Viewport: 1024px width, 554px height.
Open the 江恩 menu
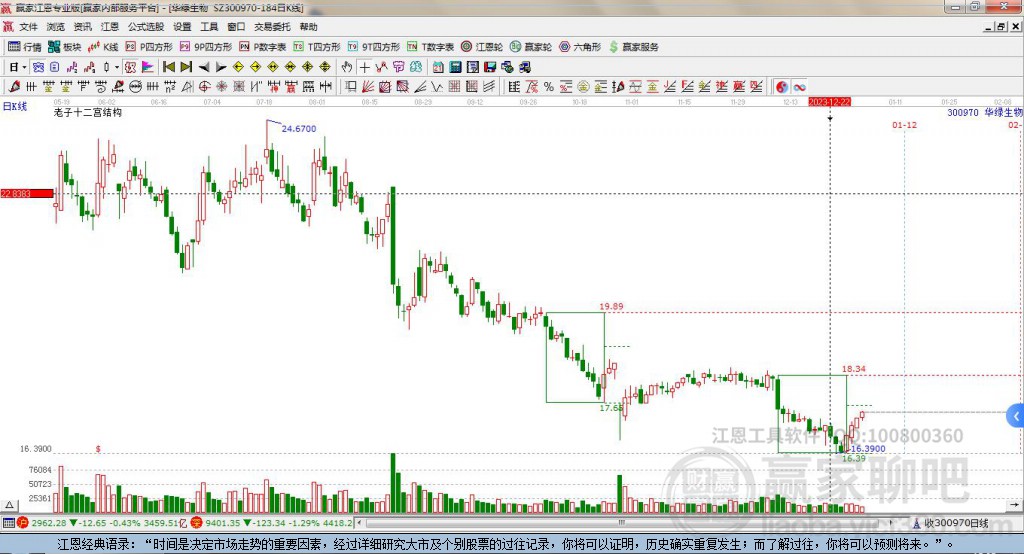pyautogui.click(x=110, y=27)
